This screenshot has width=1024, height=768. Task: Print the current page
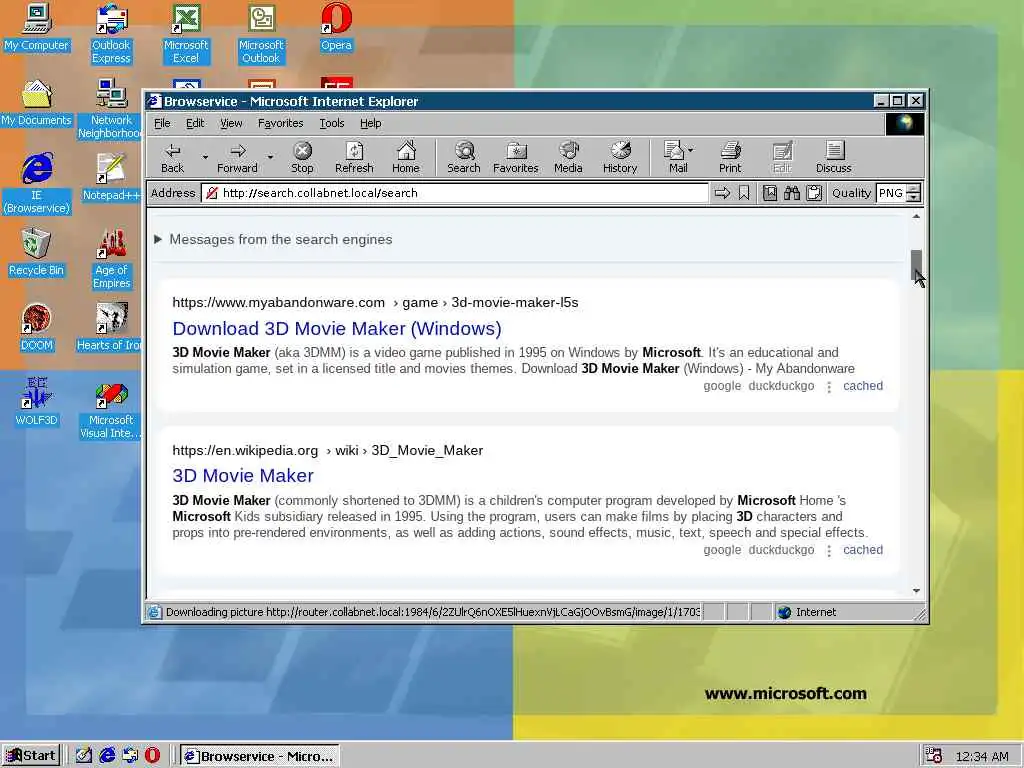point(730,157)
